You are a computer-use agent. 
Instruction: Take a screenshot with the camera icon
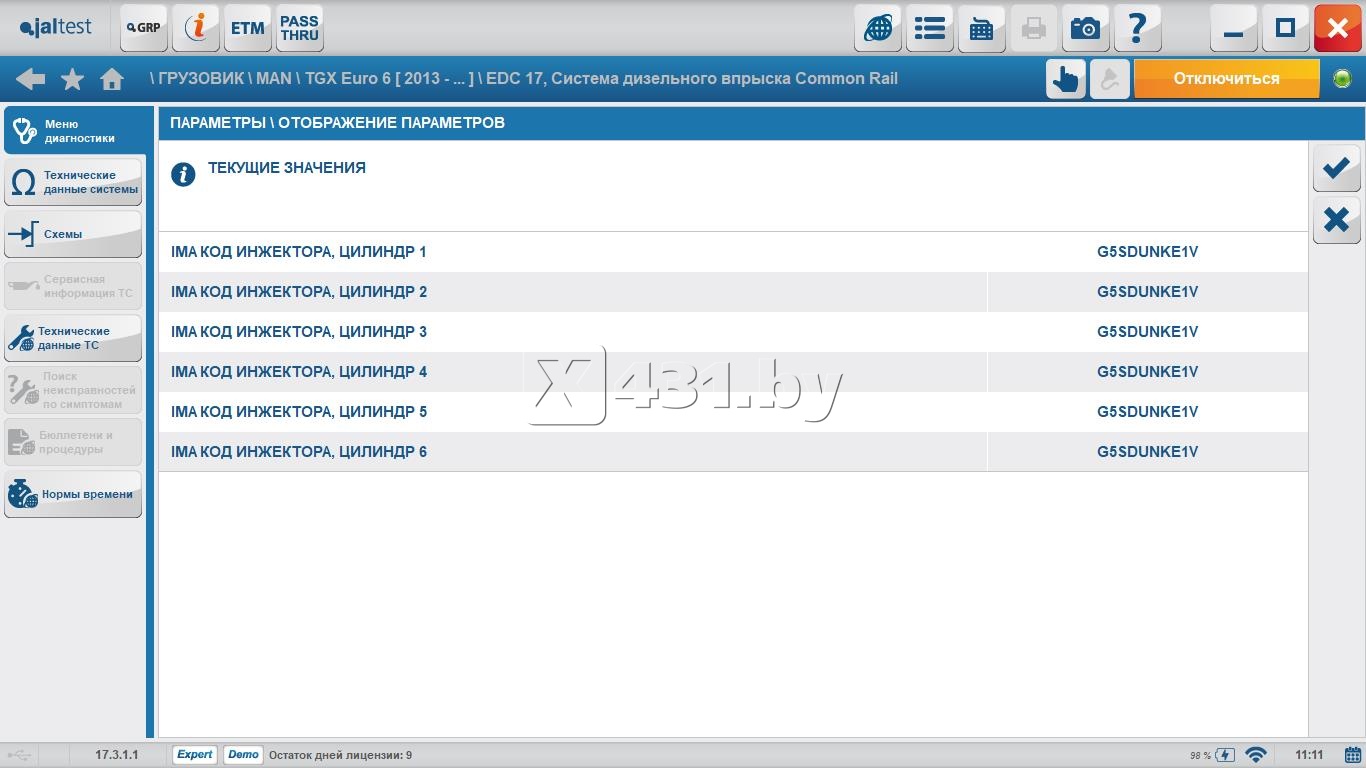1085,28
